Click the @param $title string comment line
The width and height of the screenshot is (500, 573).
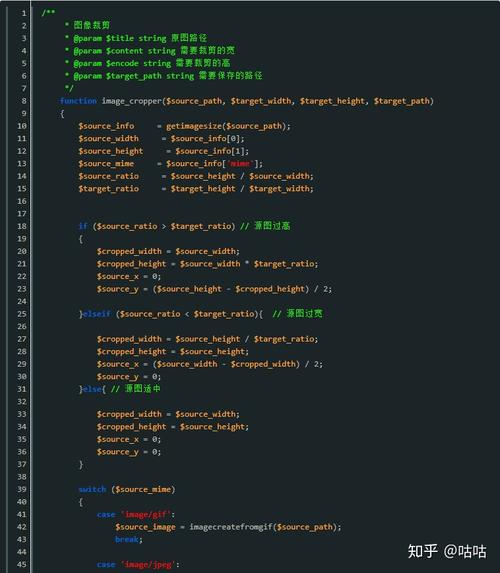coord(136,38)
